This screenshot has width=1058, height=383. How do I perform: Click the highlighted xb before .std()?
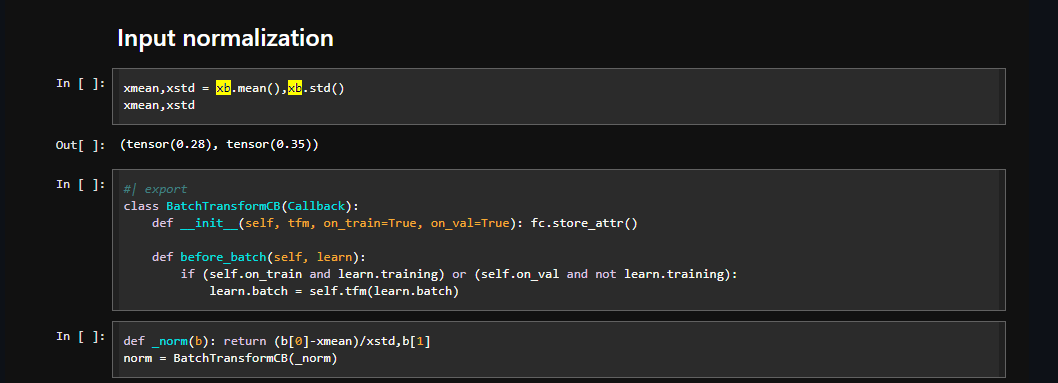pyautogui.click(x=295, y=88)
